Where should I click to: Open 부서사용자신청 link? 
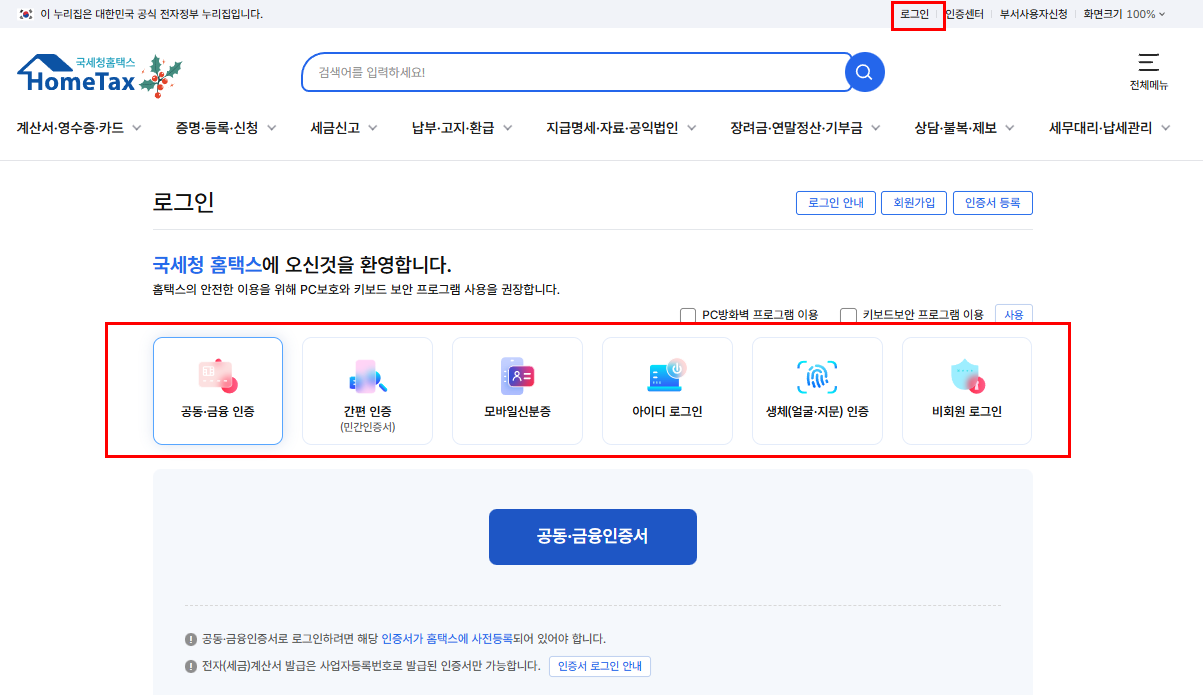coord(1034,14)
